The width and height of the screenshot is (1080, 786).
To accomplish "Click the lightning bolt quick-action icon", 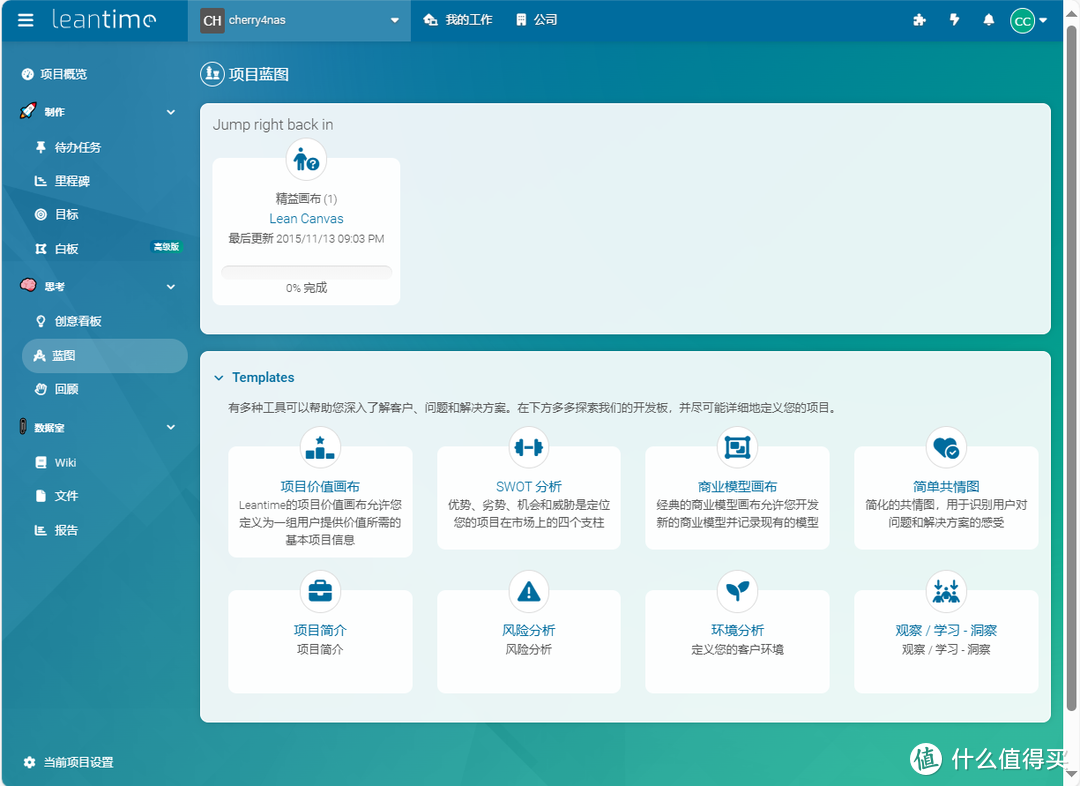I will coord(954,19).
